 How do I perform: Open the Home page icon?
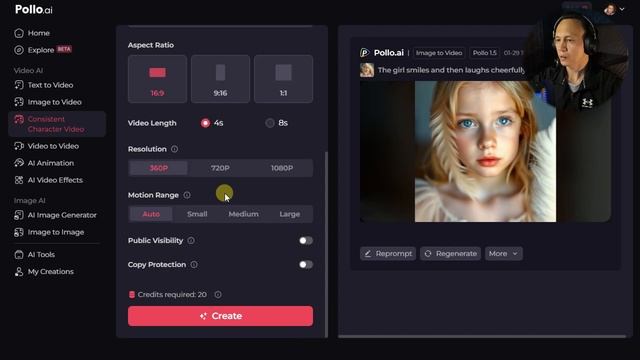point(19,33)
